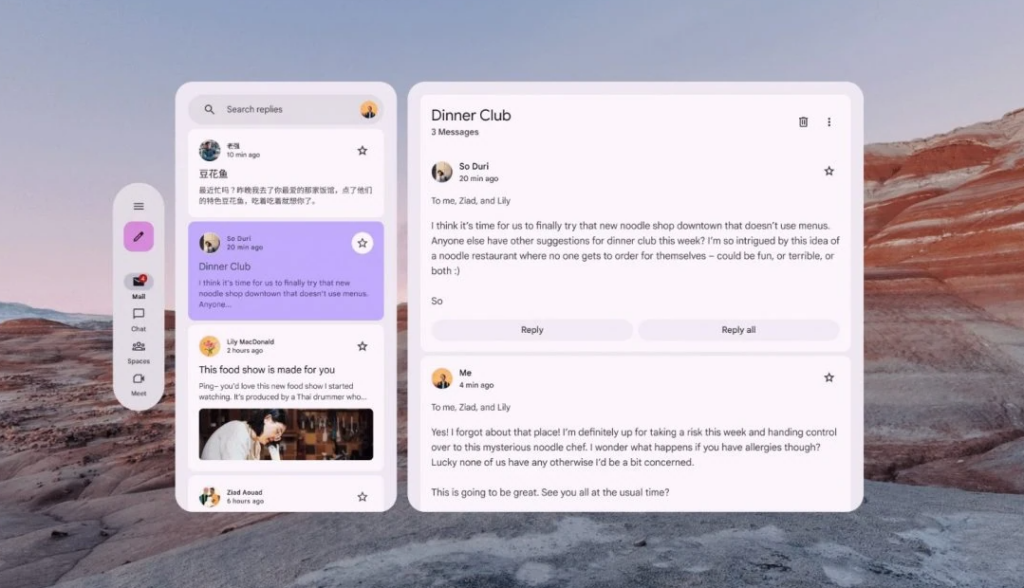Toggle star on Dinner Club list item

click(x=362, y=243)
